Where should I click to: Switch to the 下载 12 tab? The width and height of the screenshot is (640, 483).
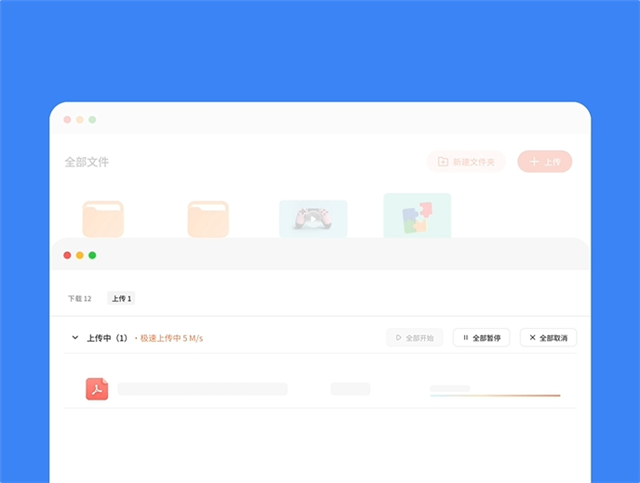(80, 298)
